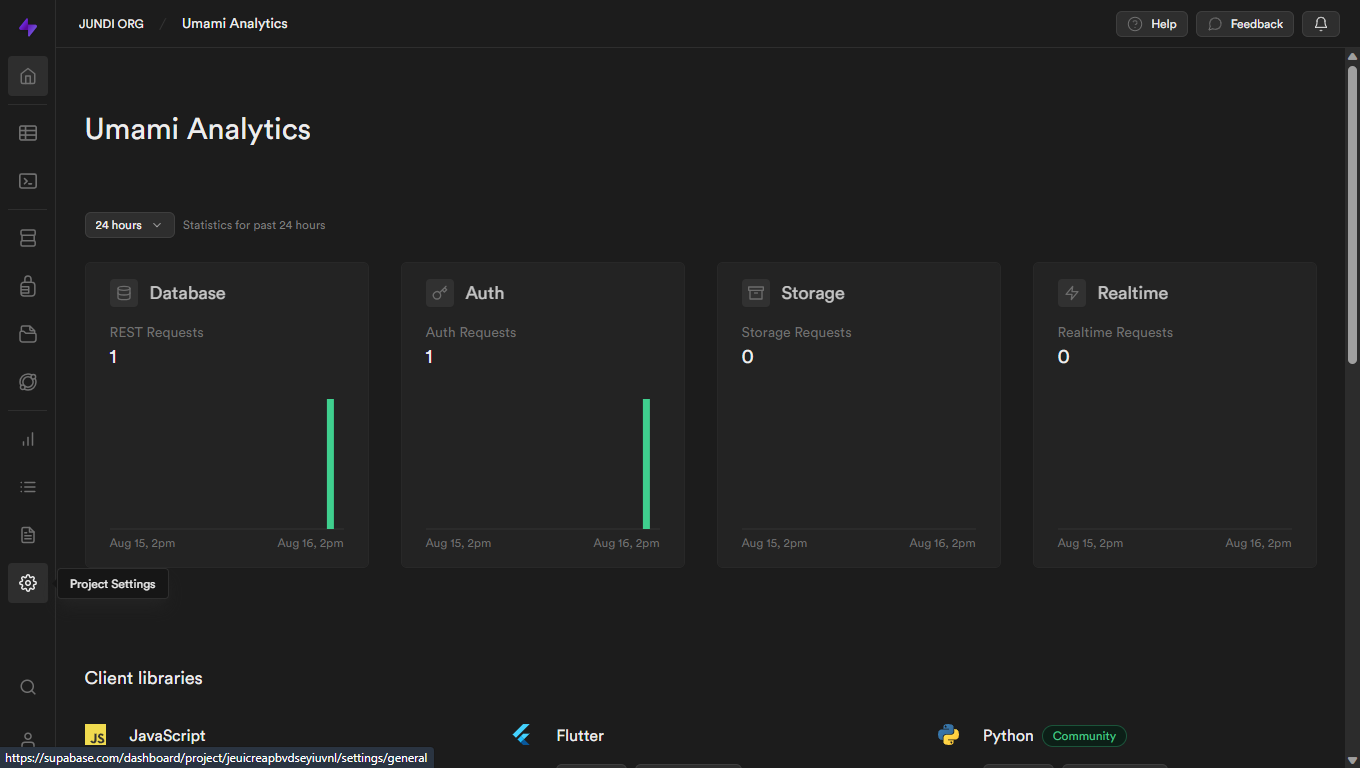1360x768 pixels.
Task: Open the Table Editor icon
Action: pos(28,133)
